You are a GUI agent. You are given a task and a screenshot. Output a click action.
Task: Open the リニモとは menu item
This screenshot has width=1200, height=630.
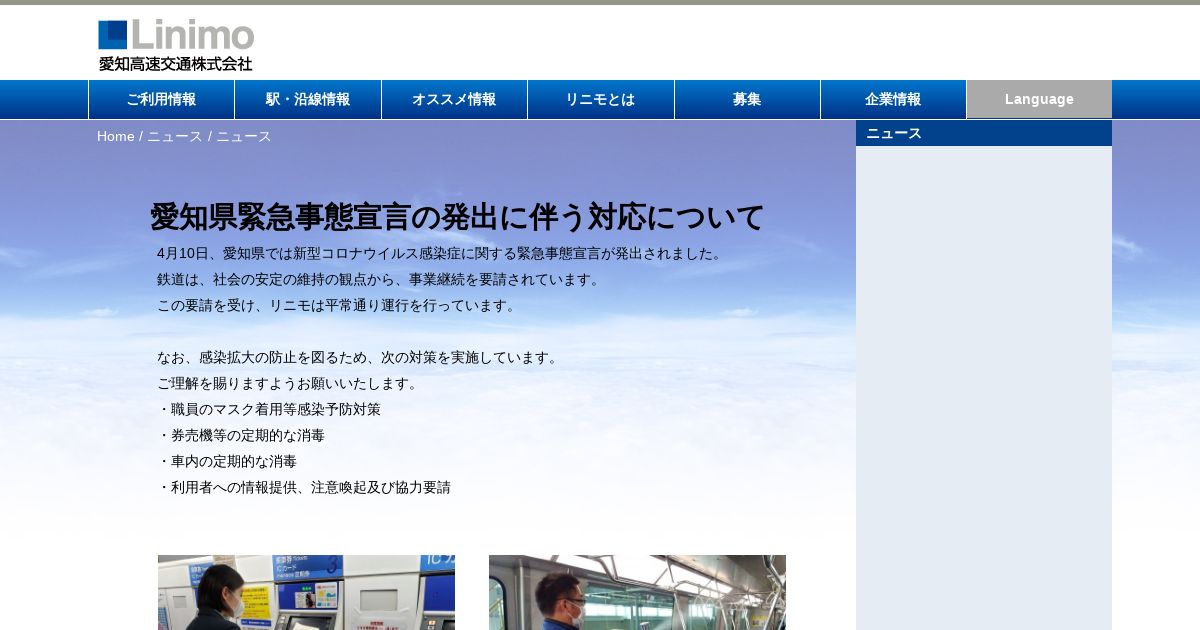[601, 99]
